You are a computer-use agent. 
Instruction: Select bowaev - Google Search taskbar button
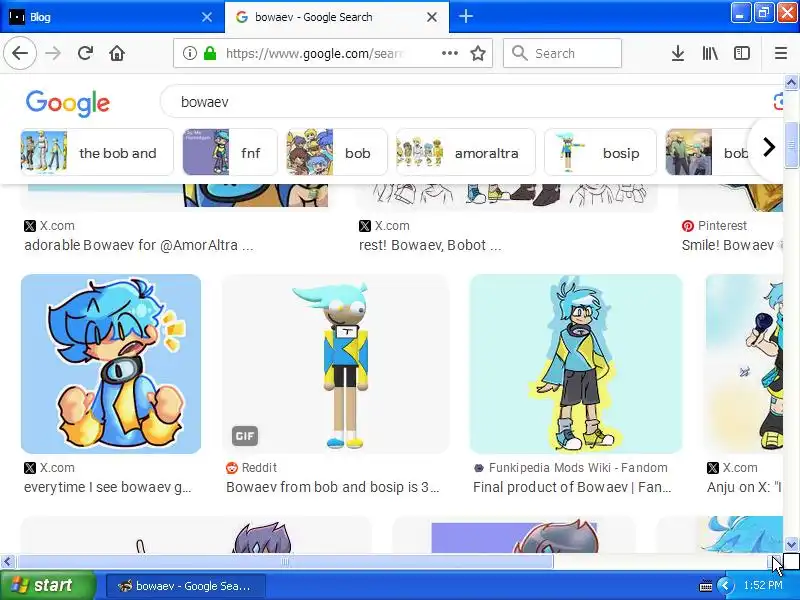click(186, 586)
